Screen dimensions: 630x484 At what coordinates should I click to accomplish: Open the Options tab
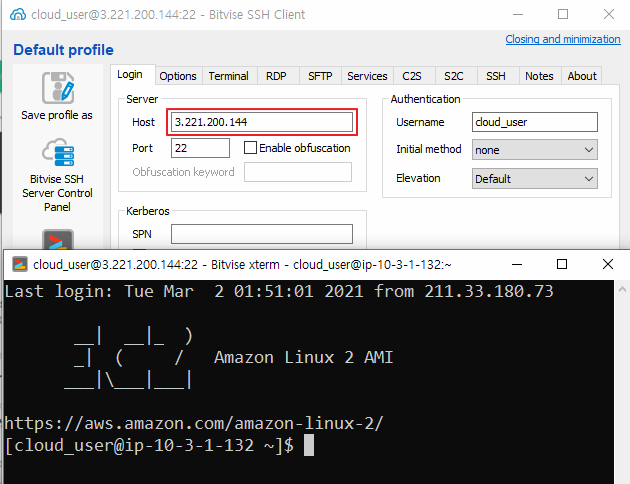tap(178, 76)
